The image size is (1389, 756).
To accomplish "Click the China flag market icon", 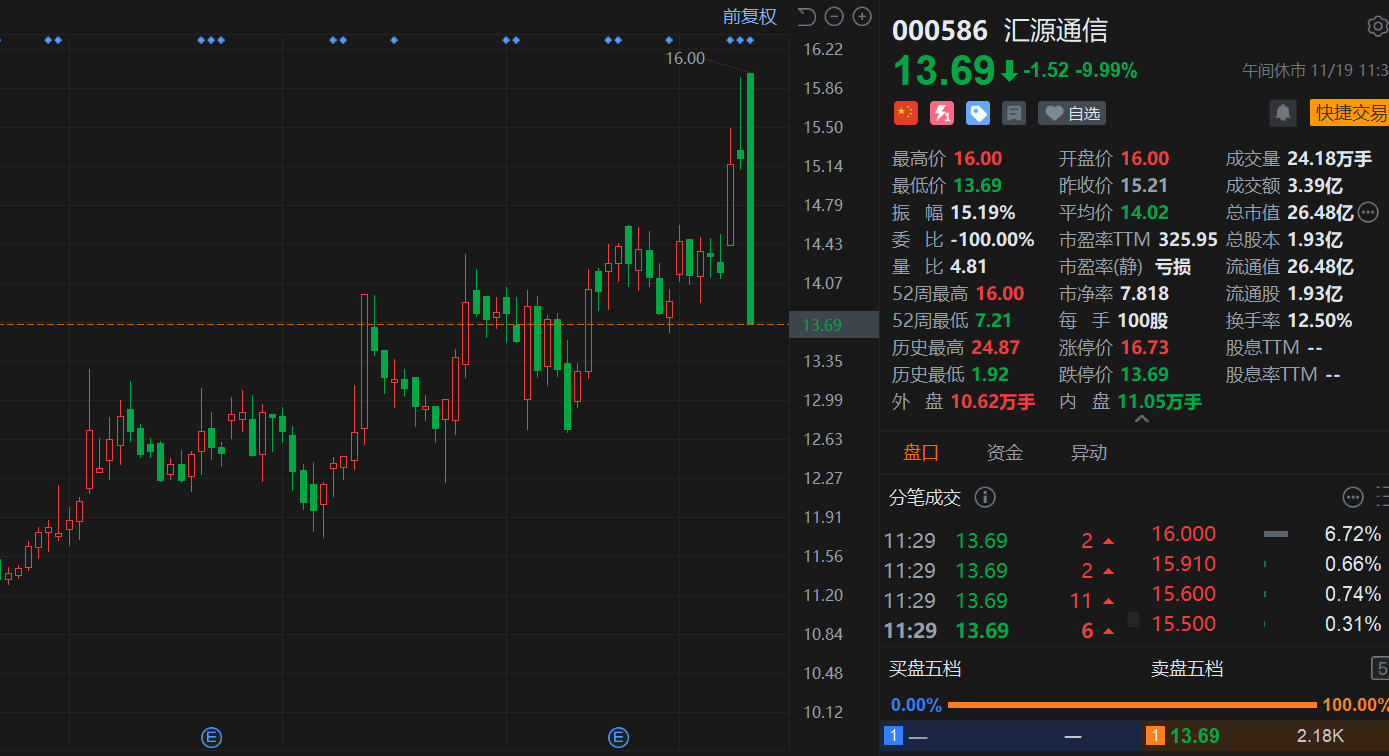I will 905,113.
